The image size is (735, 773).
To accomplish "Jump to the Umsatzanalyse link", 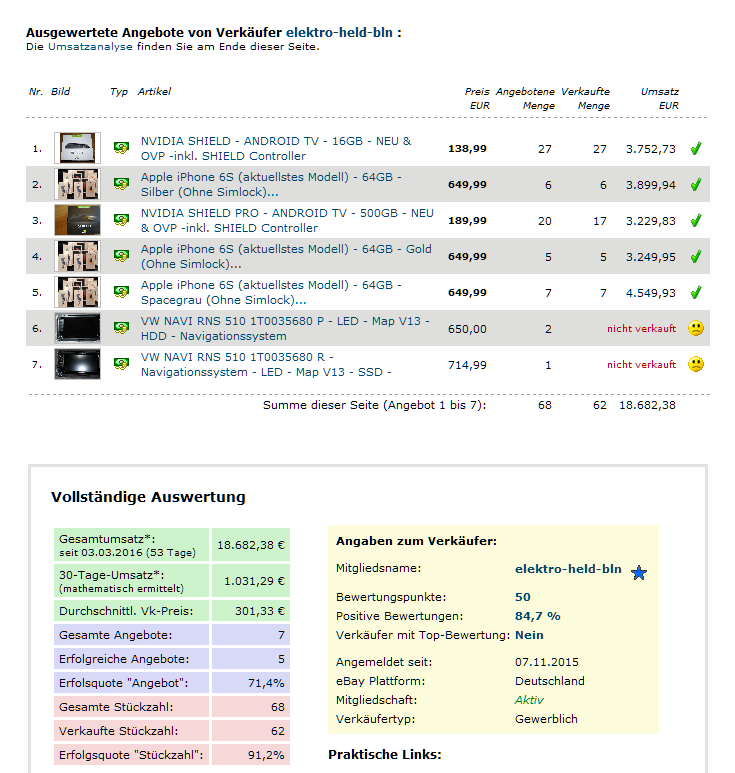I will pyautogui.click(x=90, y=47).
